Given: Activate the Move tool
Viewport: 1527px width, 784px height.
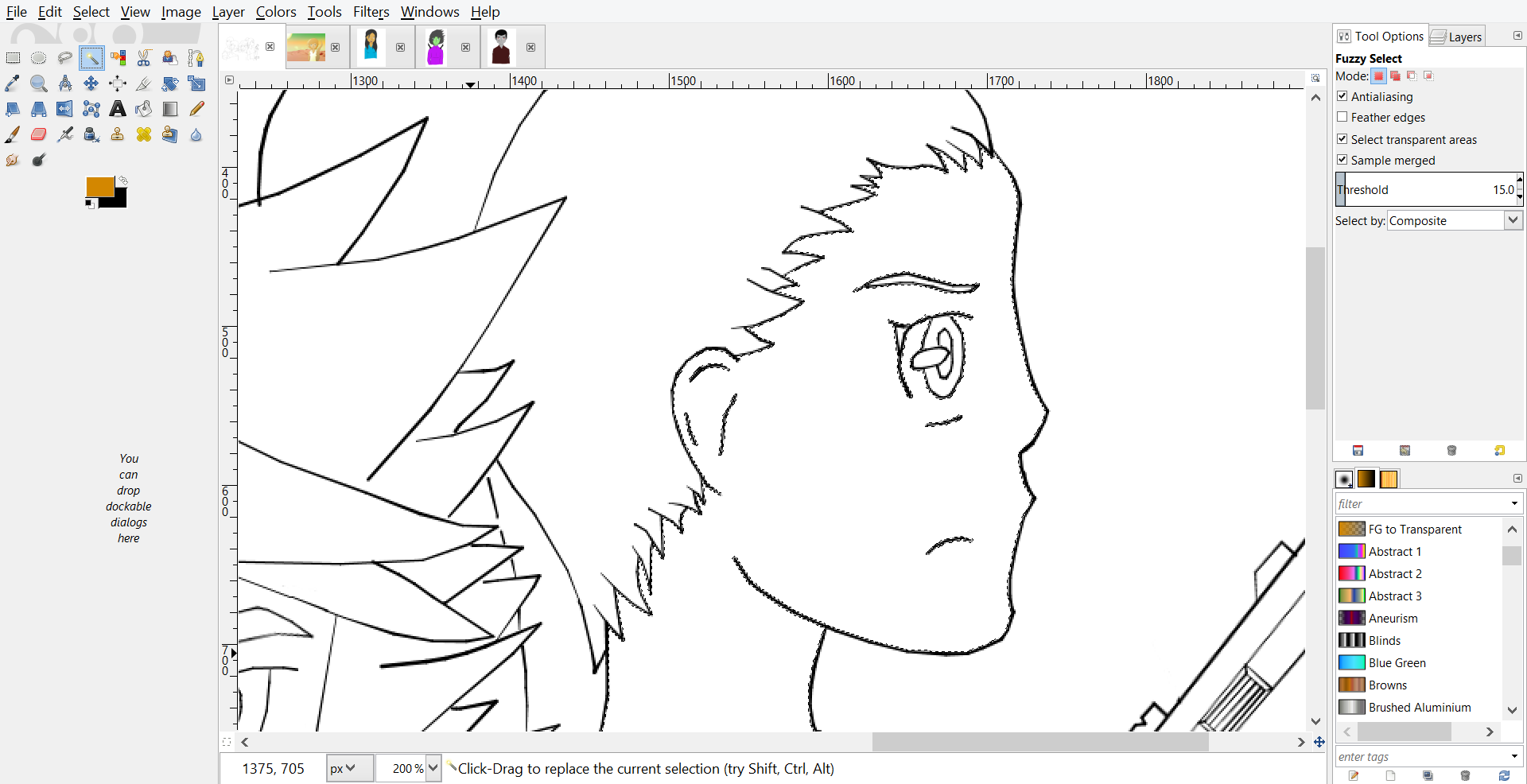Looking at the screenshot, I should (x=91, y=83).
